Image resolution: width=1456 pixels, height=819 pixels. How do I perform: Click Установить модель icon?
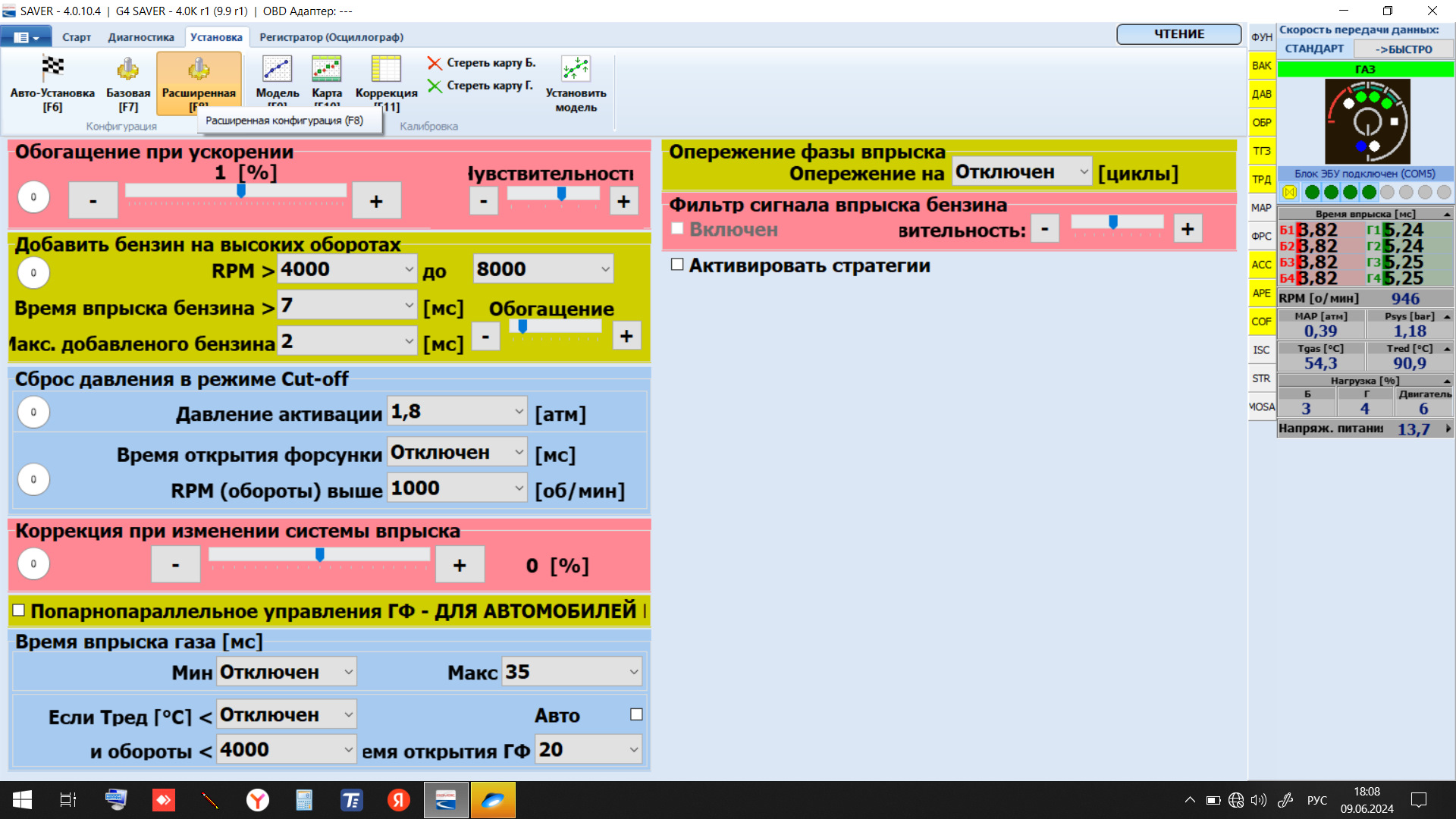[576, 69]
